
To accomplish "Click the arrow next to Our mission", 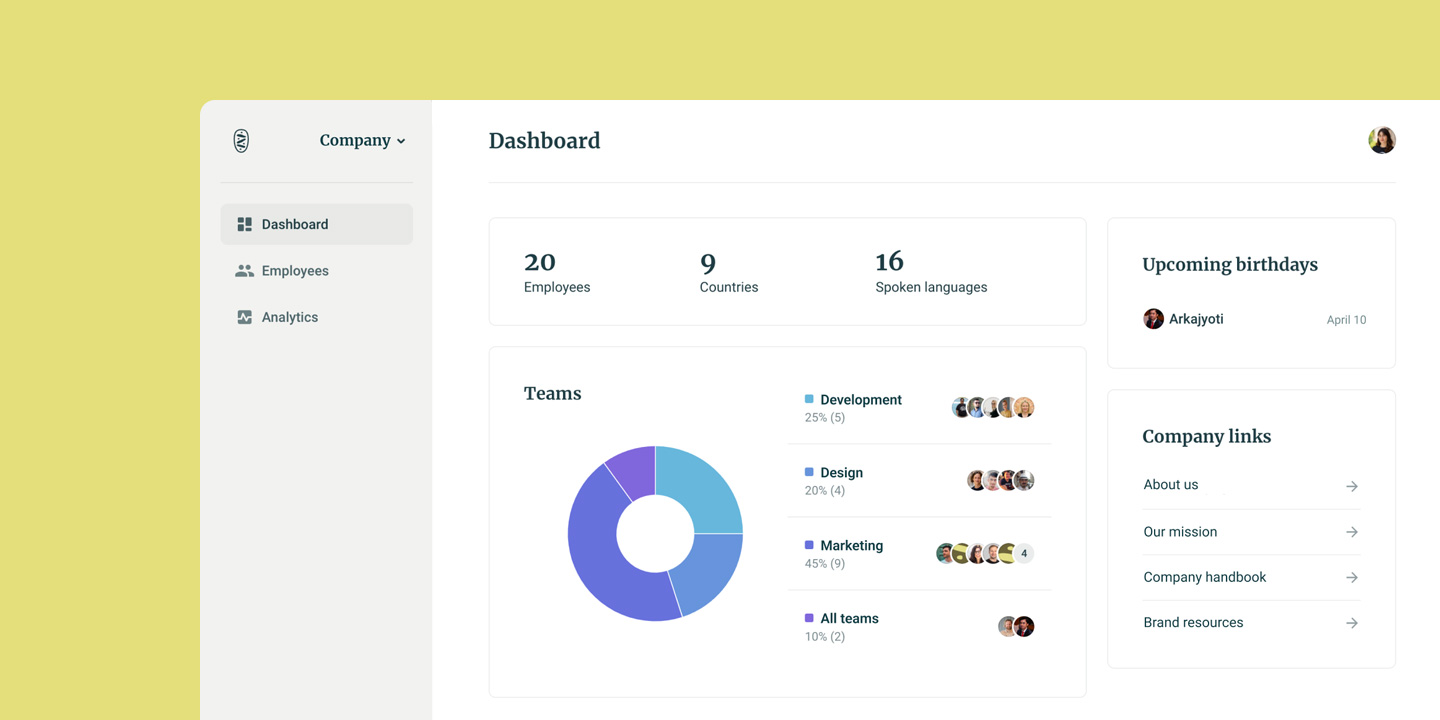I will point(1352,532).
